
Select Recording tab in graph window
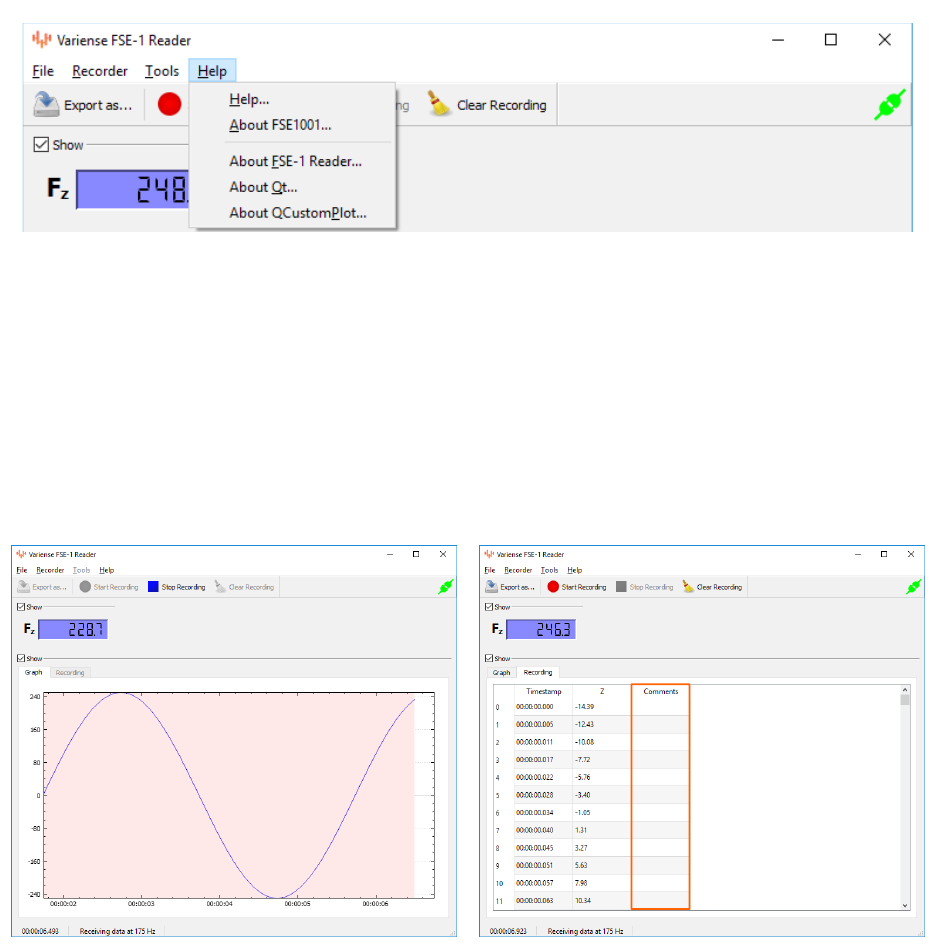pos(70,673)
